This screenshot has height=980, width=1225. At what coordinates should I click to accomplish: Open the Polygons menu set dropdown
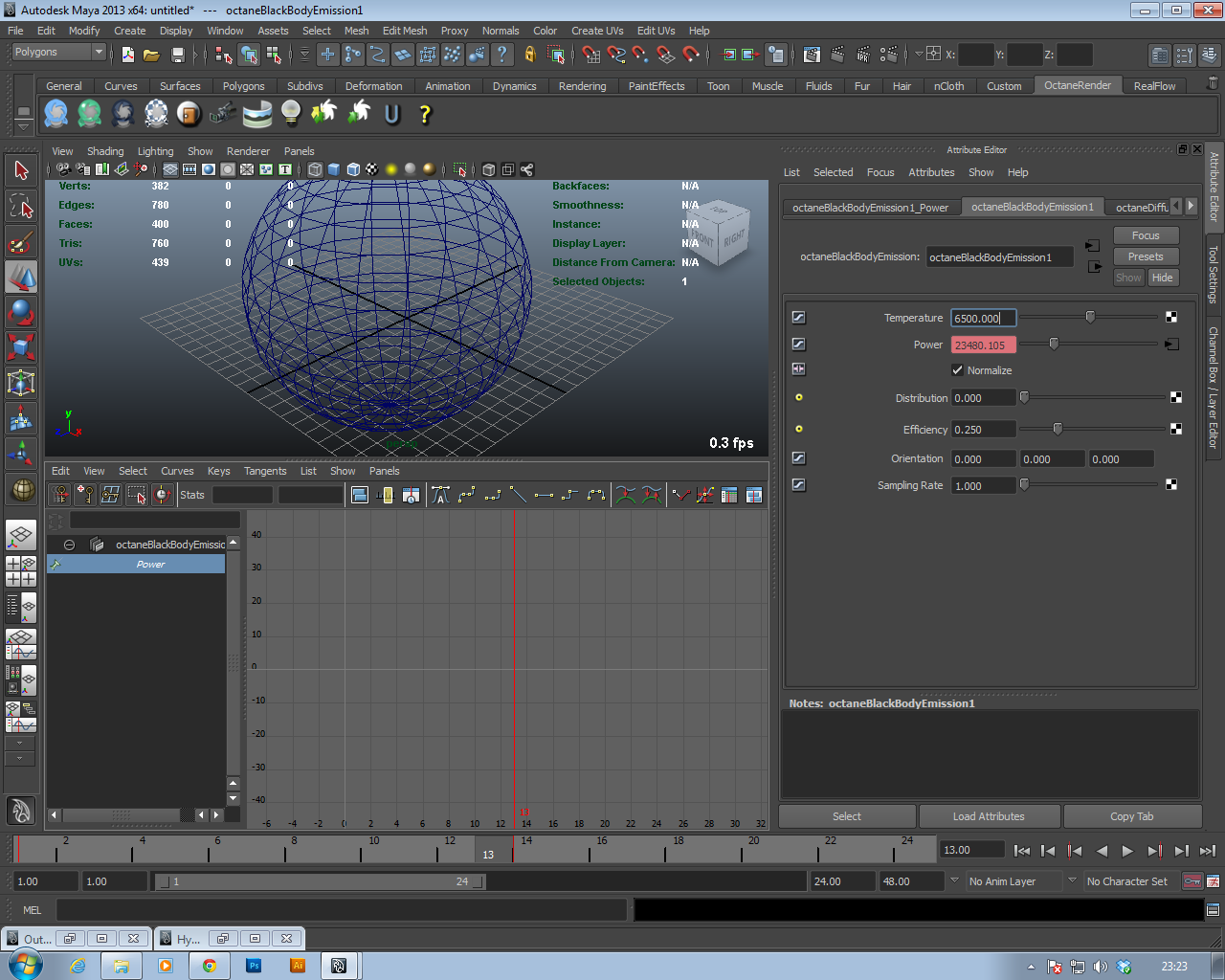(58, 53)
